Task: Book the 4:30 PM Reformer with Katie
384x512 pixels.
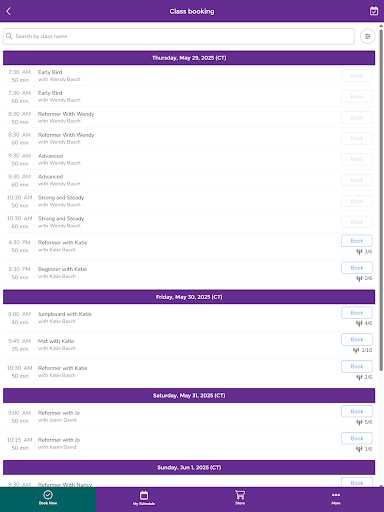Action: [357, 241]
